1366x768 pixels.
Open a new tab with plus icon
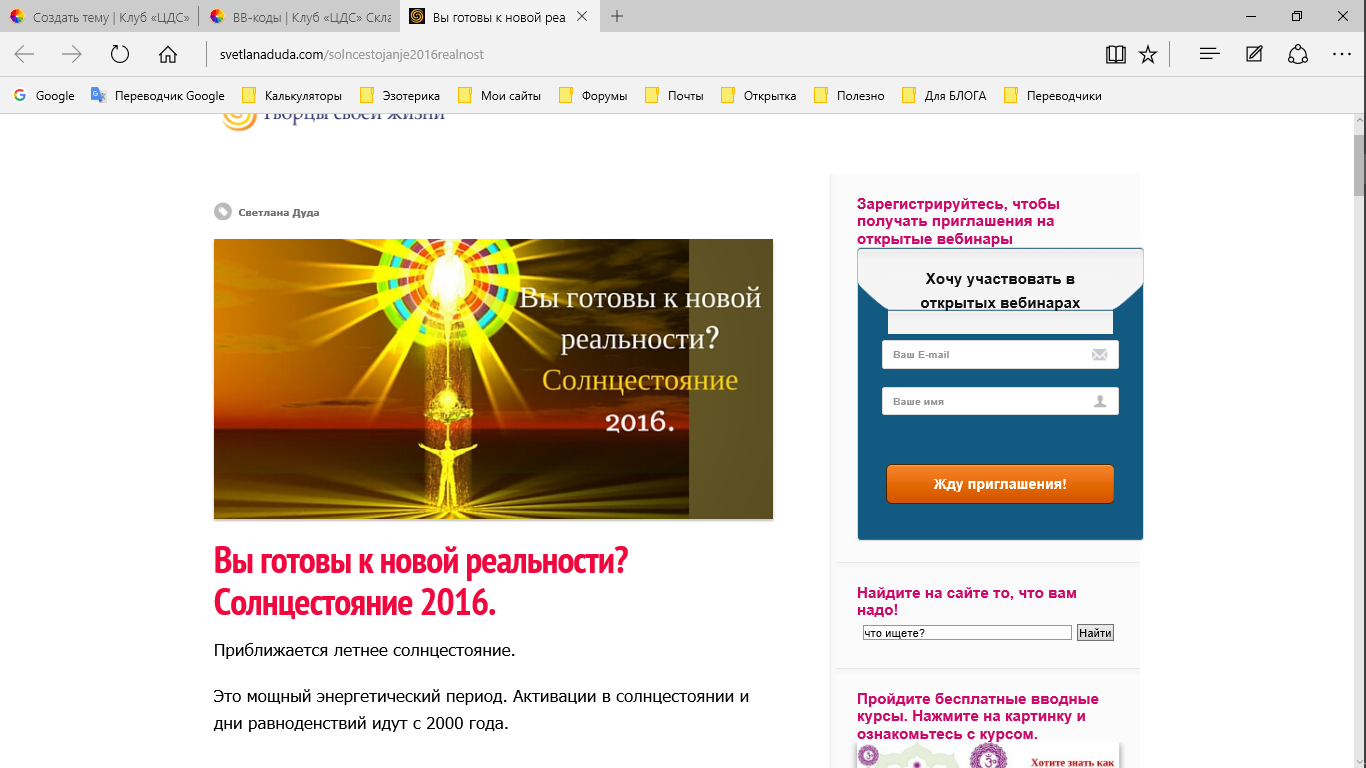click(617, 16)
